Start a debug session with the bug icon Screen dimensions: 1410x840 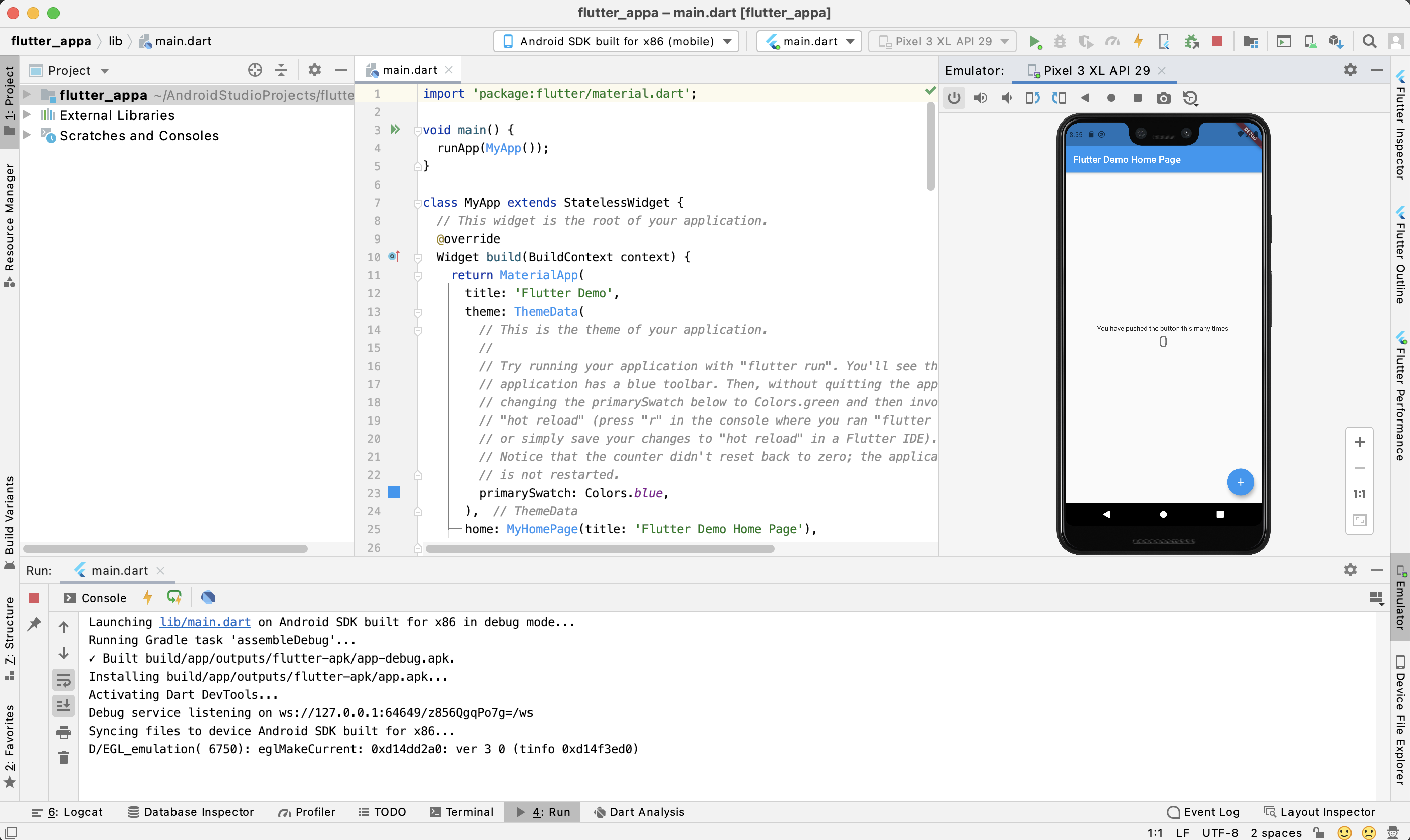point(1059,41)
